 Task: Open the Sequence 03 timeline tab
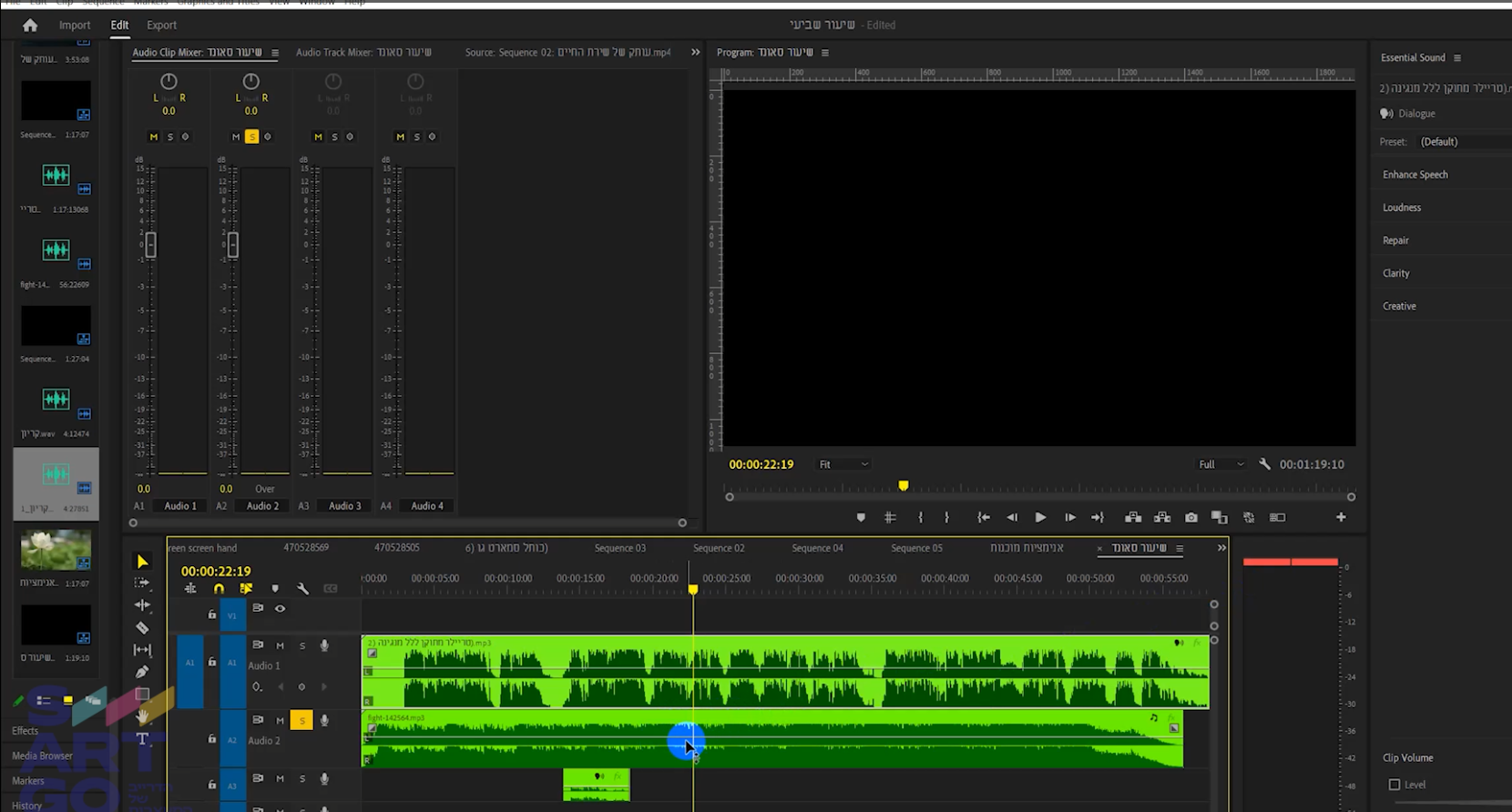619,548
